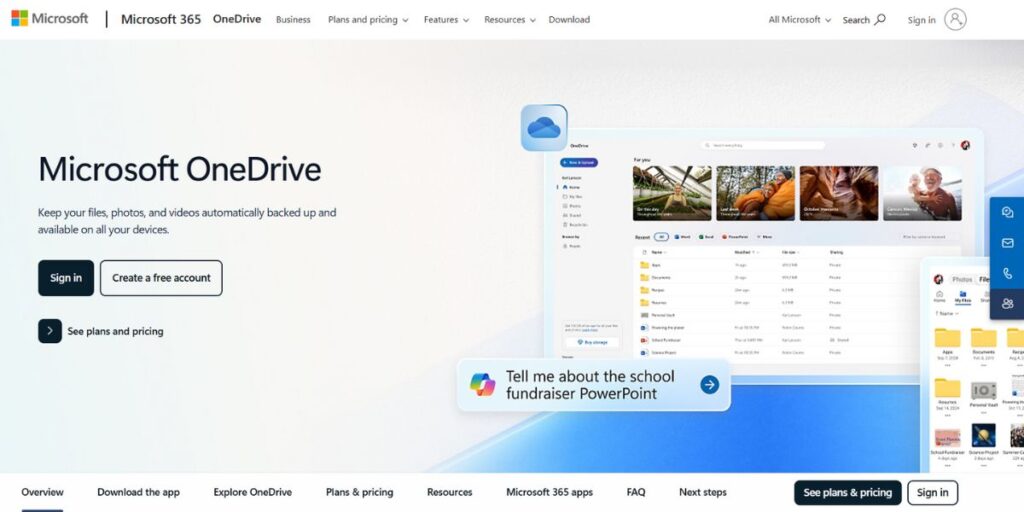Click the outlined Sign in button at bottom
The image size is (1024, 512).
(x=933, y=492)
